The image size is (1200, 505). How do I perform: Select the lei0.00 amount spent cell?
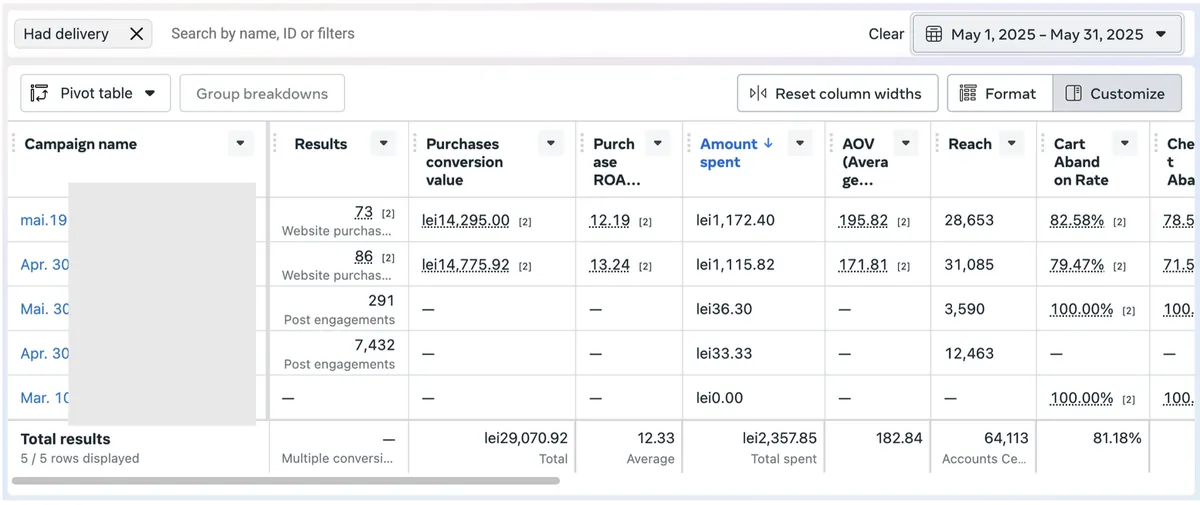[754, 398]
